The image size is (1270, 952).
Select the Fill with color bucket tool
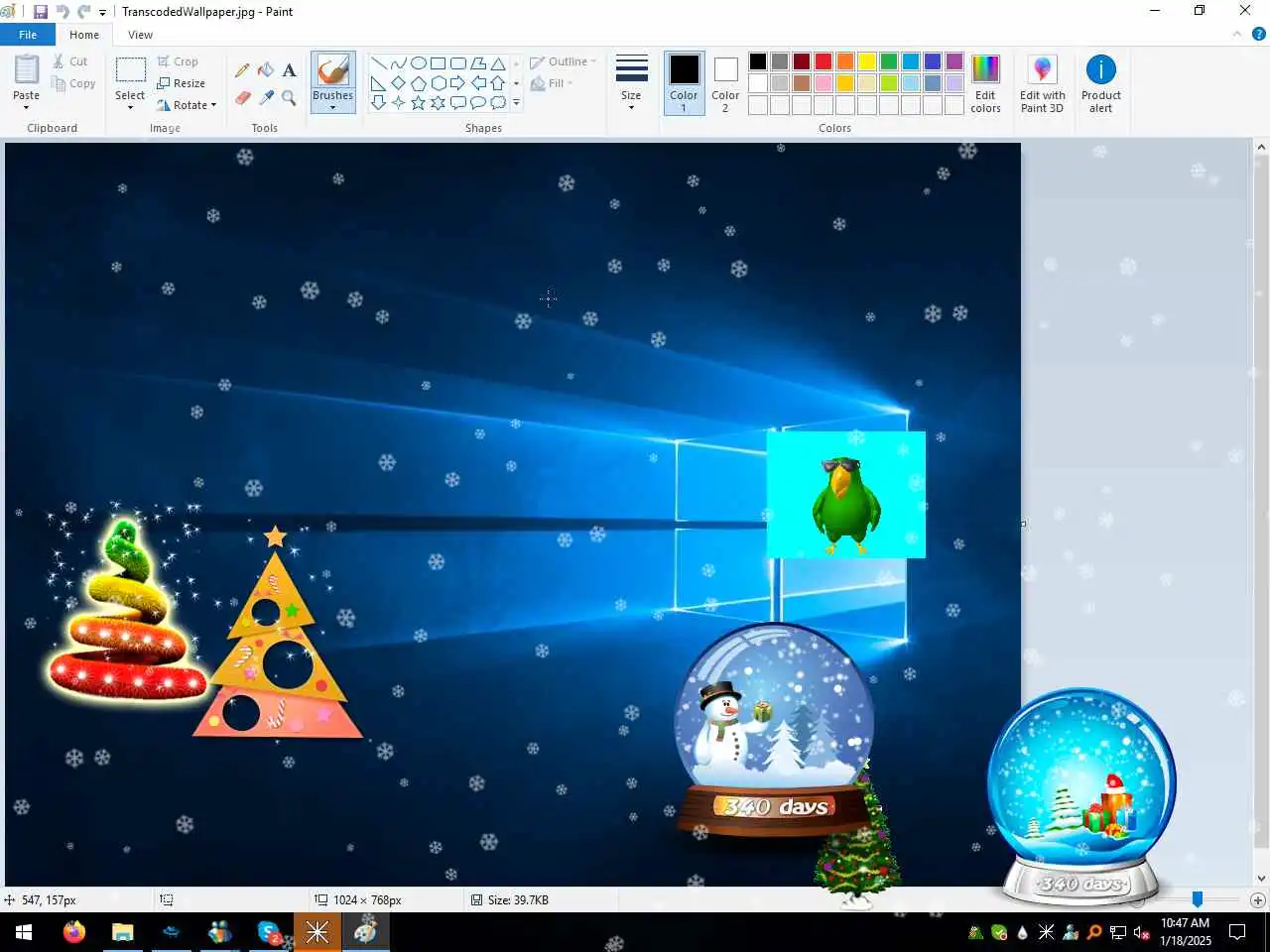click(x=266, y=70)
